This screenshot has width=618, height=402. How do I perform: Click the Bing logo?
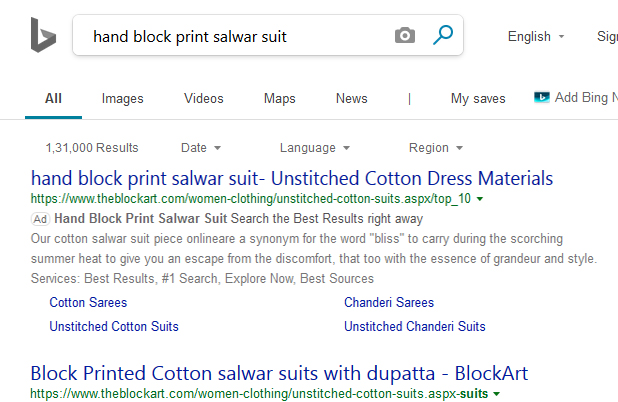43,35
